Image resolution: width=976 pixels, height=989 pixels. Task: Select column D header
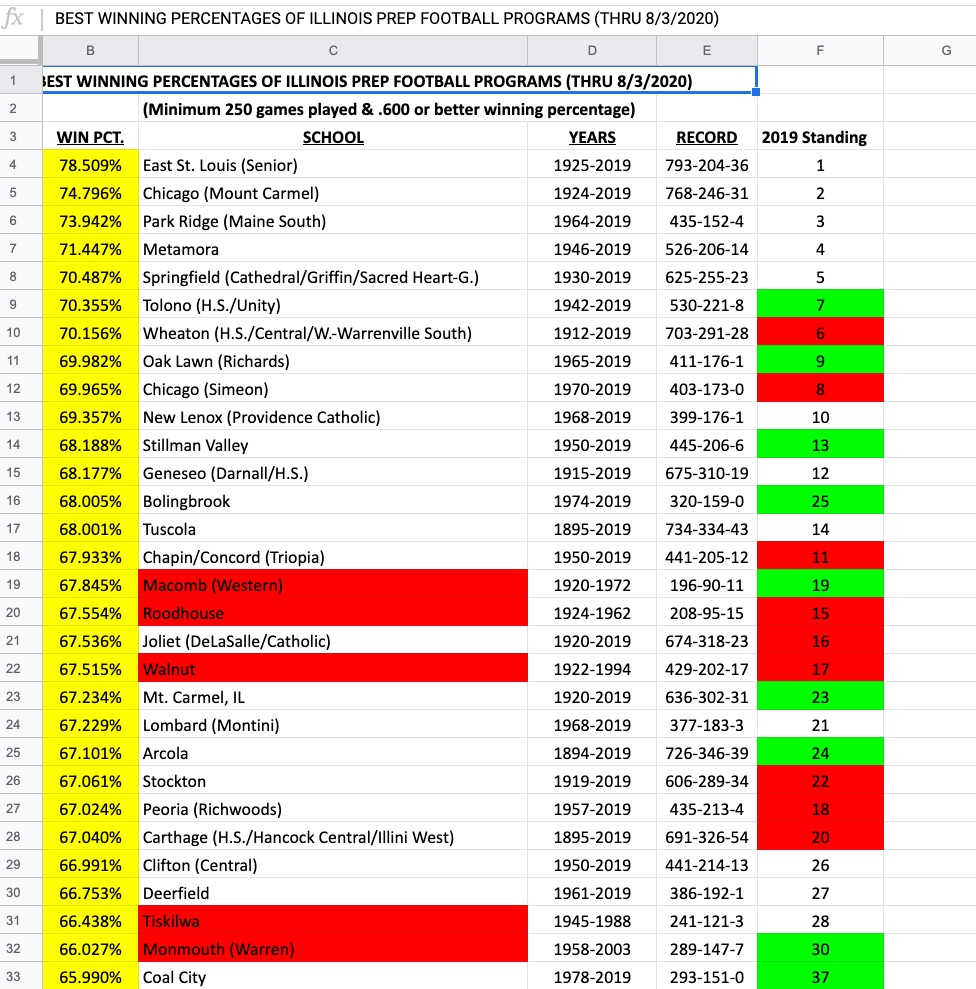592,50
